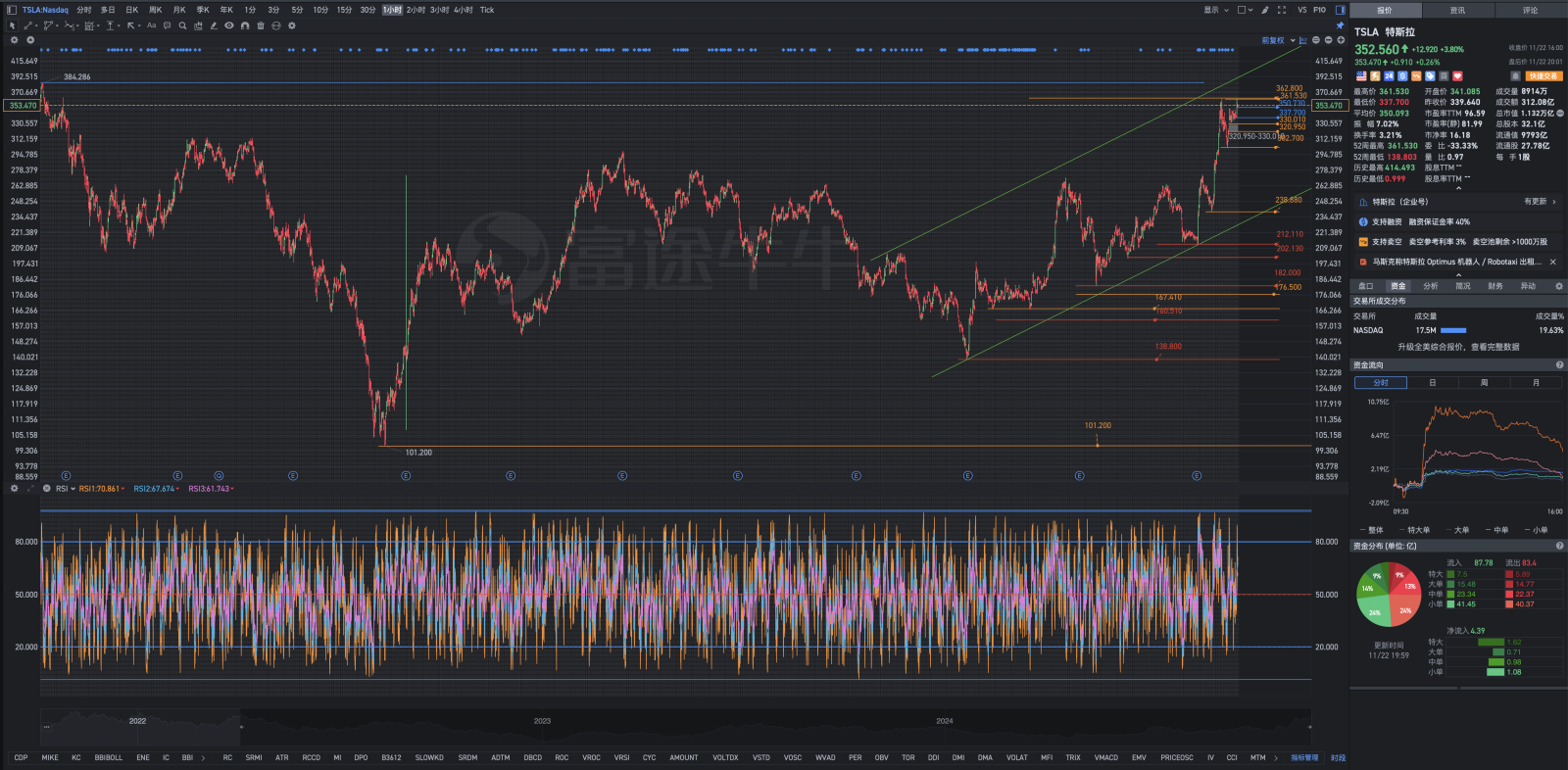The height and width of the screenshot is (770, 1568).
Task: Open help for 资金流向 section
Action: coord(1559,365)
